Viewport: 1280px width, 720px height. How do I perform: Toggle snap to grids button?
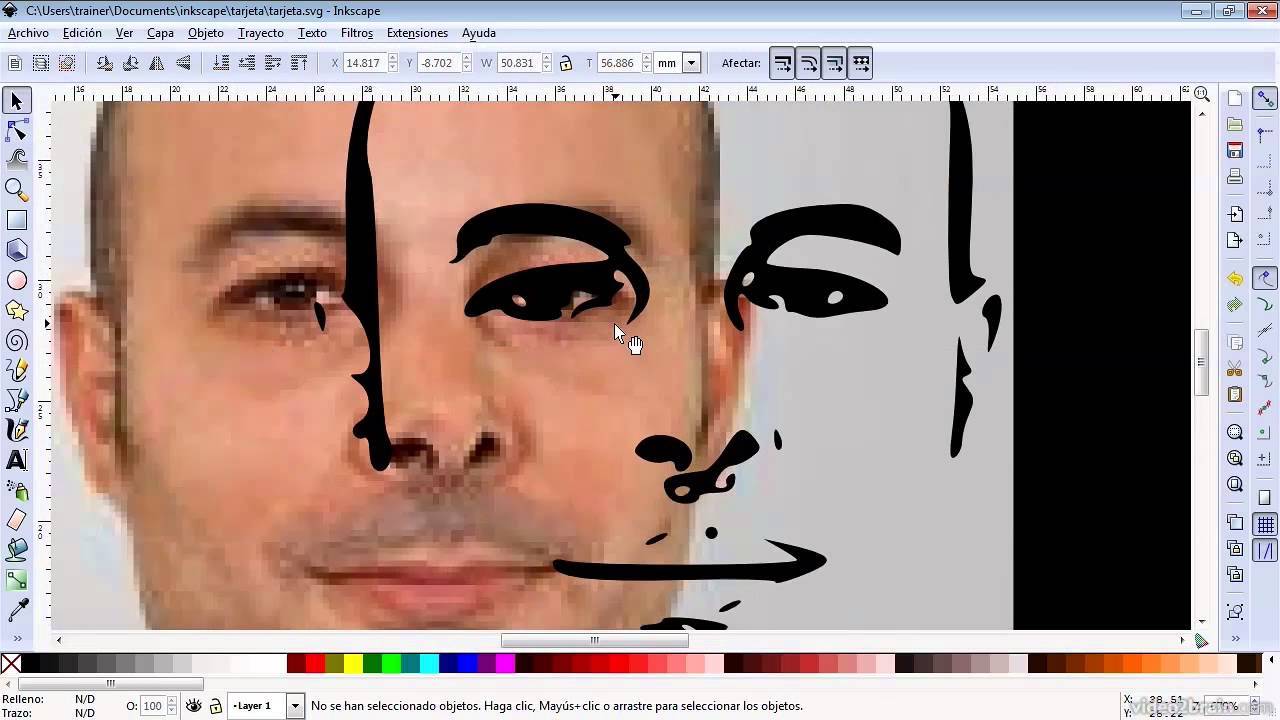[x=1266, y=525]
